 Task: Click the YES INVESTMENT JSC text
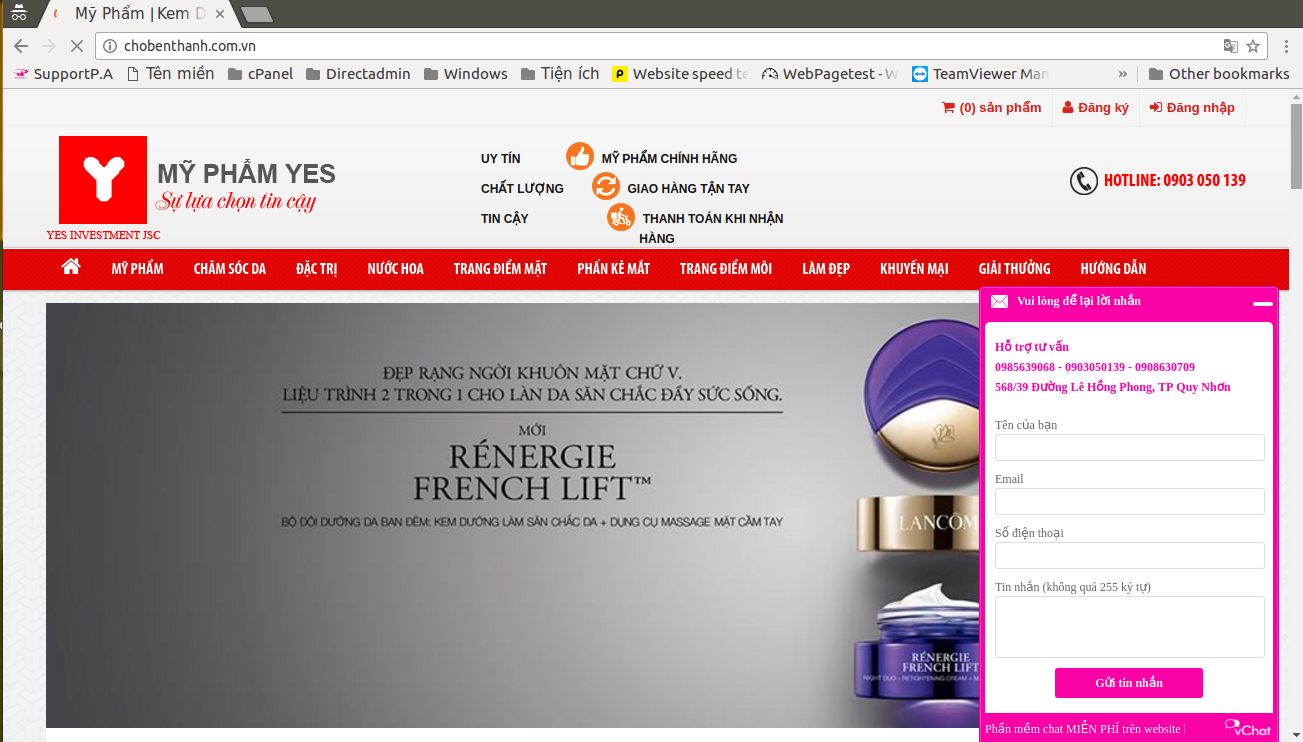pos(103,235)
